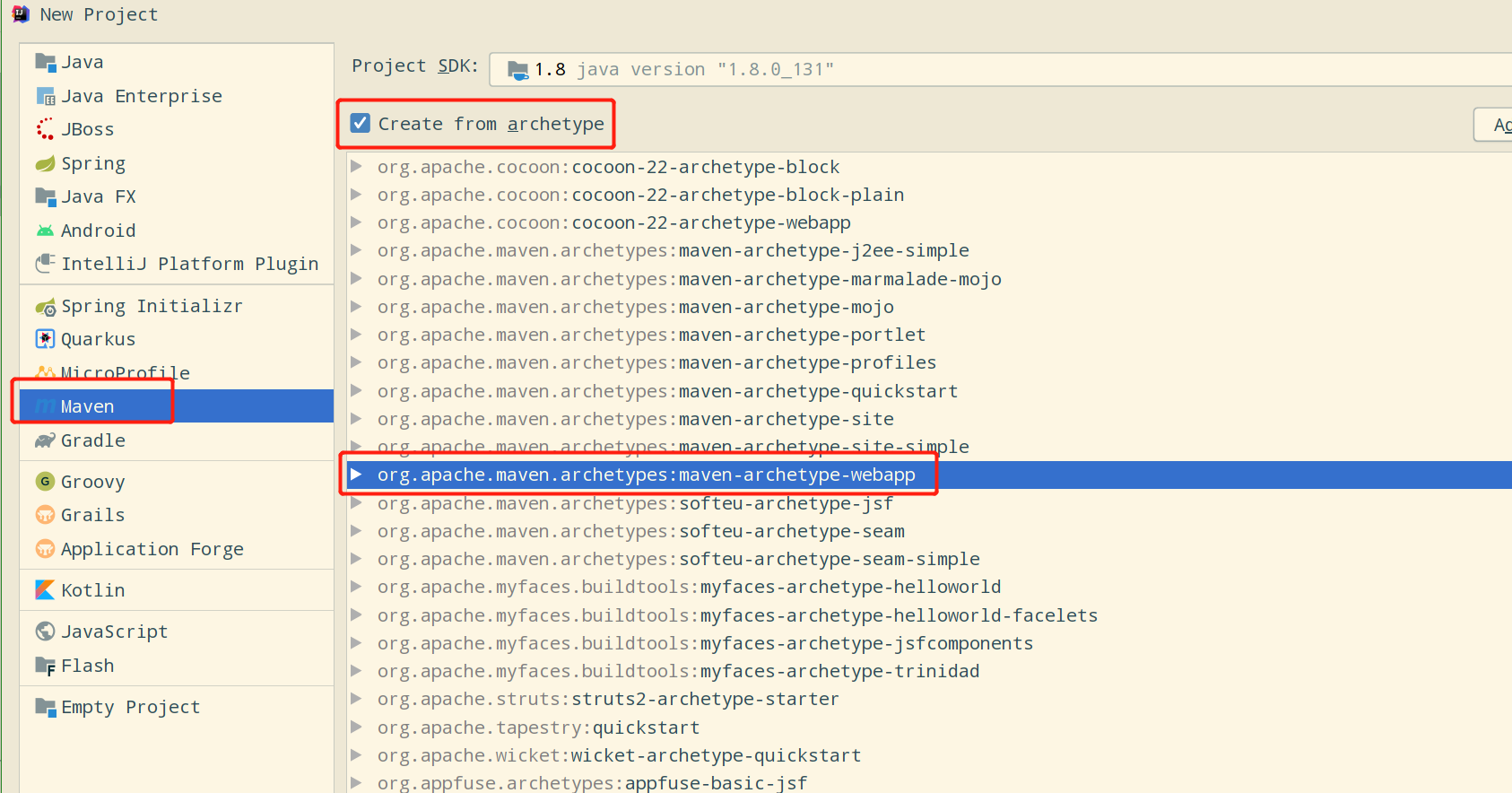Expand maven-archetype-webapp entry

[x=356, y=474]
